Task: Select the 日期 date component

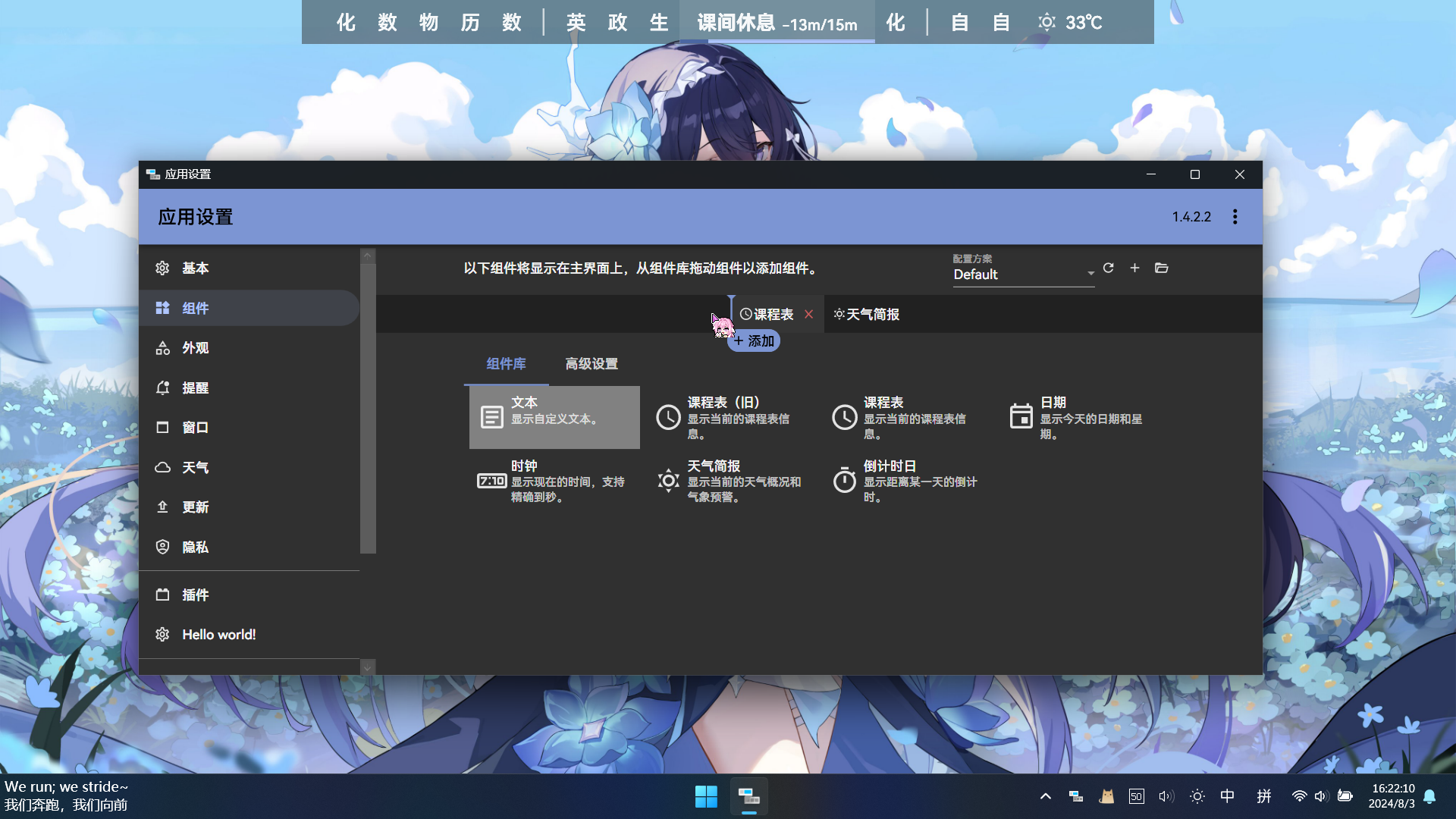Action: coord(1077,417)
